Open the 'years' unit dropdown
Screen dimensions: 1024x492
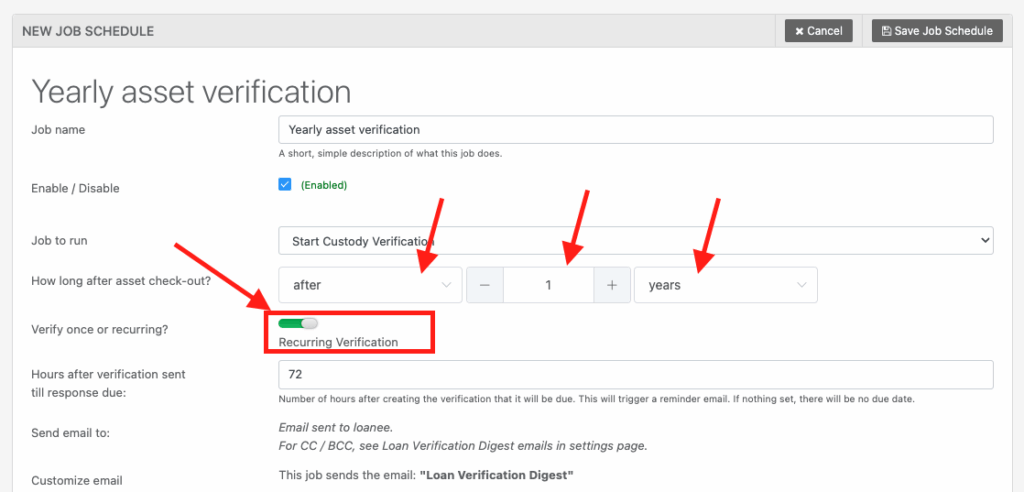pyautogui.click(x=726, y=285)
